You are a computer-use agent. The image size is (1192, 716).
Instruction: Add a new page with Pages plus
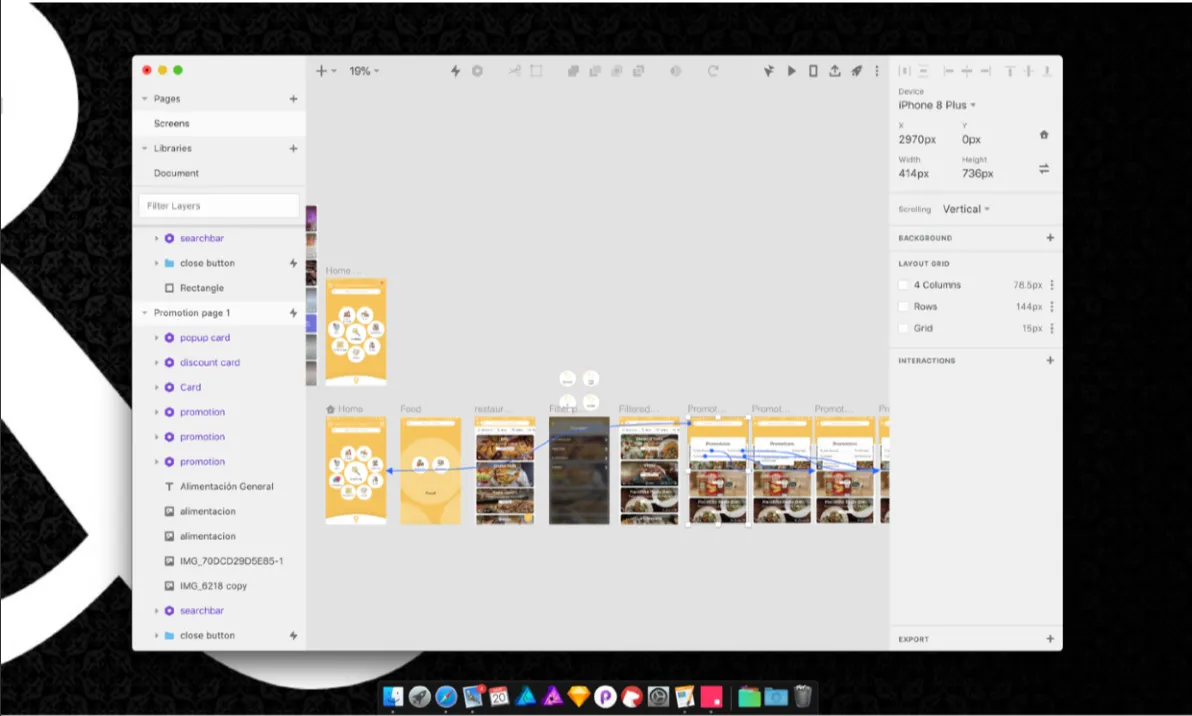(293, 99)
